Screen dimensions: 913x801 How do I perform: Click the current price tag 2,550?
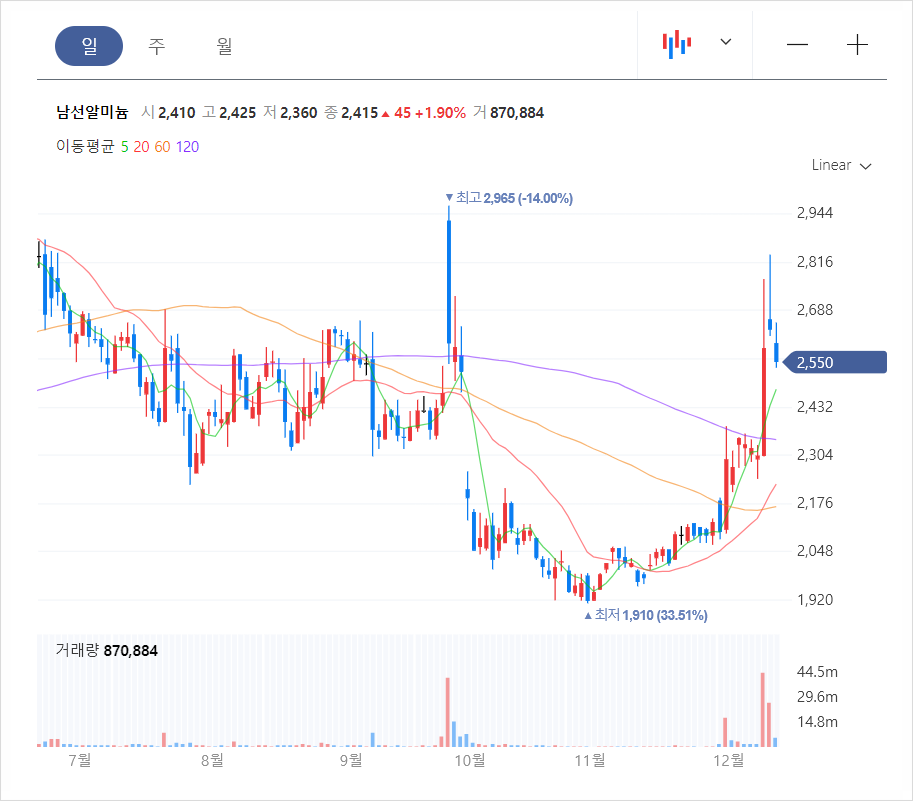(834, 363)
